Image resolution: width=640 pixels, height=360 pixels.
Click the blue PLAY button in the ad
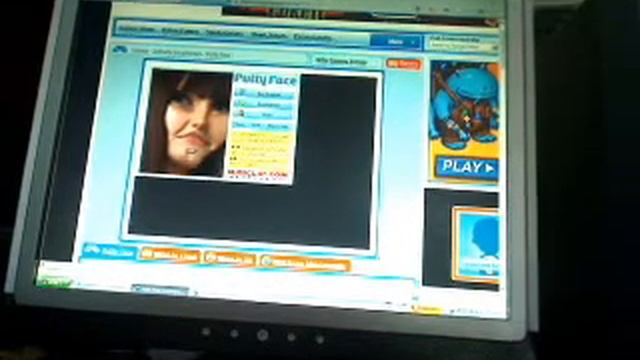[467, 167]
